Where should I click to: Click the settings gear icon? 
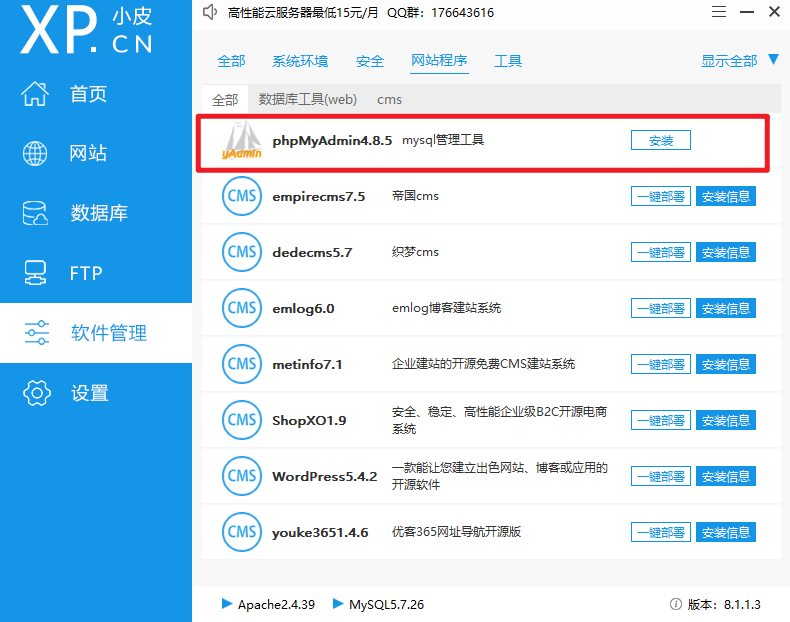pyautogui.click(x=37, y=393)
